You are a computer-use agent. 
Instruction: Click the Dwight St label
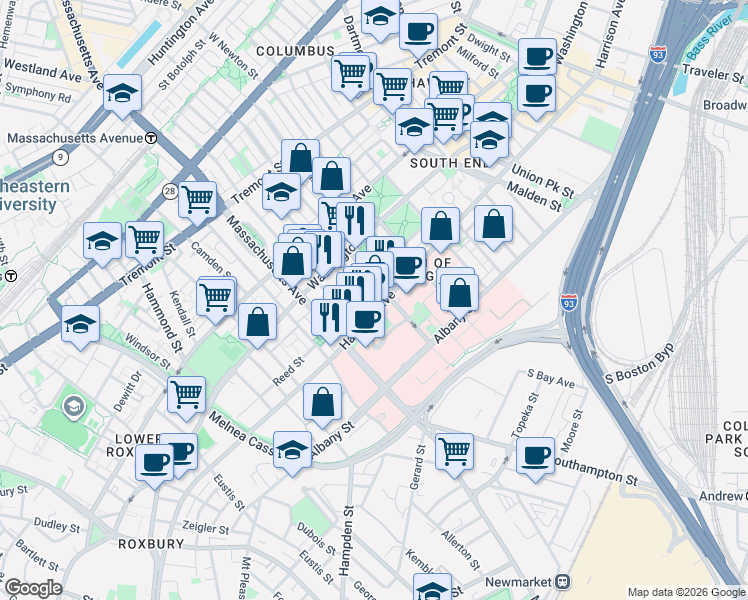(x=488, y=47)
